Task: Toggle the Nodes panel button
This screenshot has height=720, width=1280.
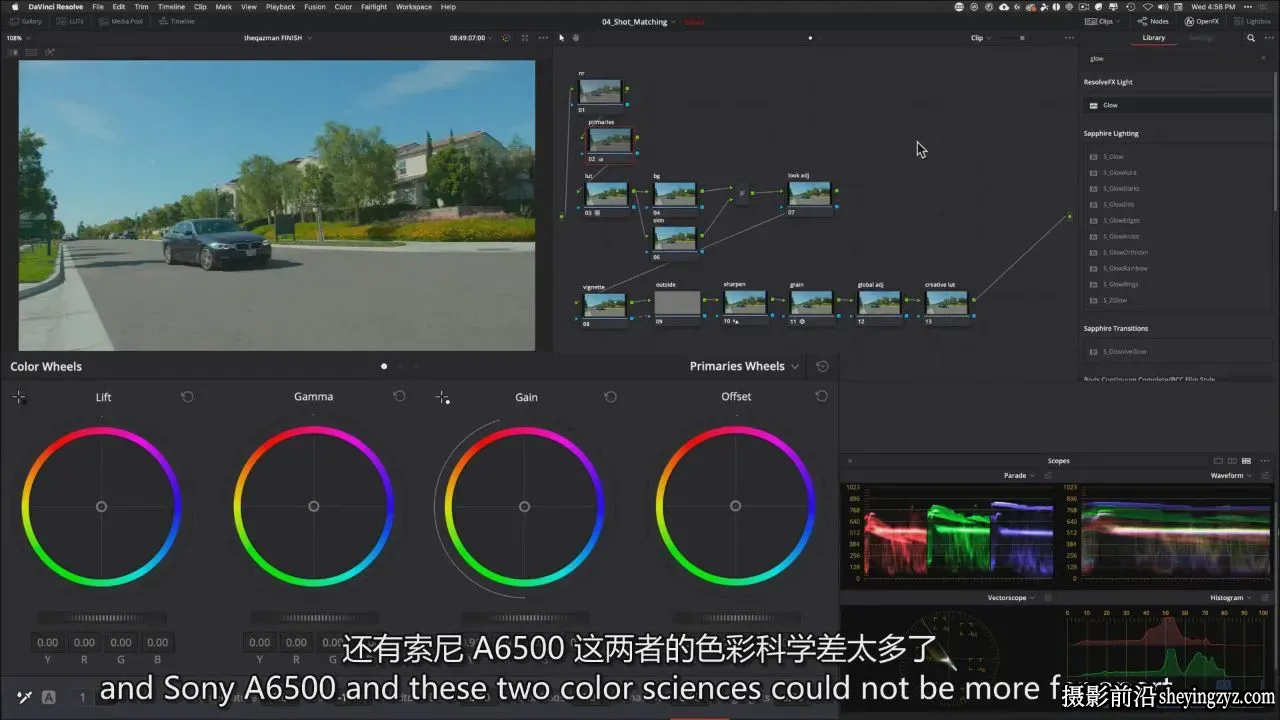Action: (1153, 21)
